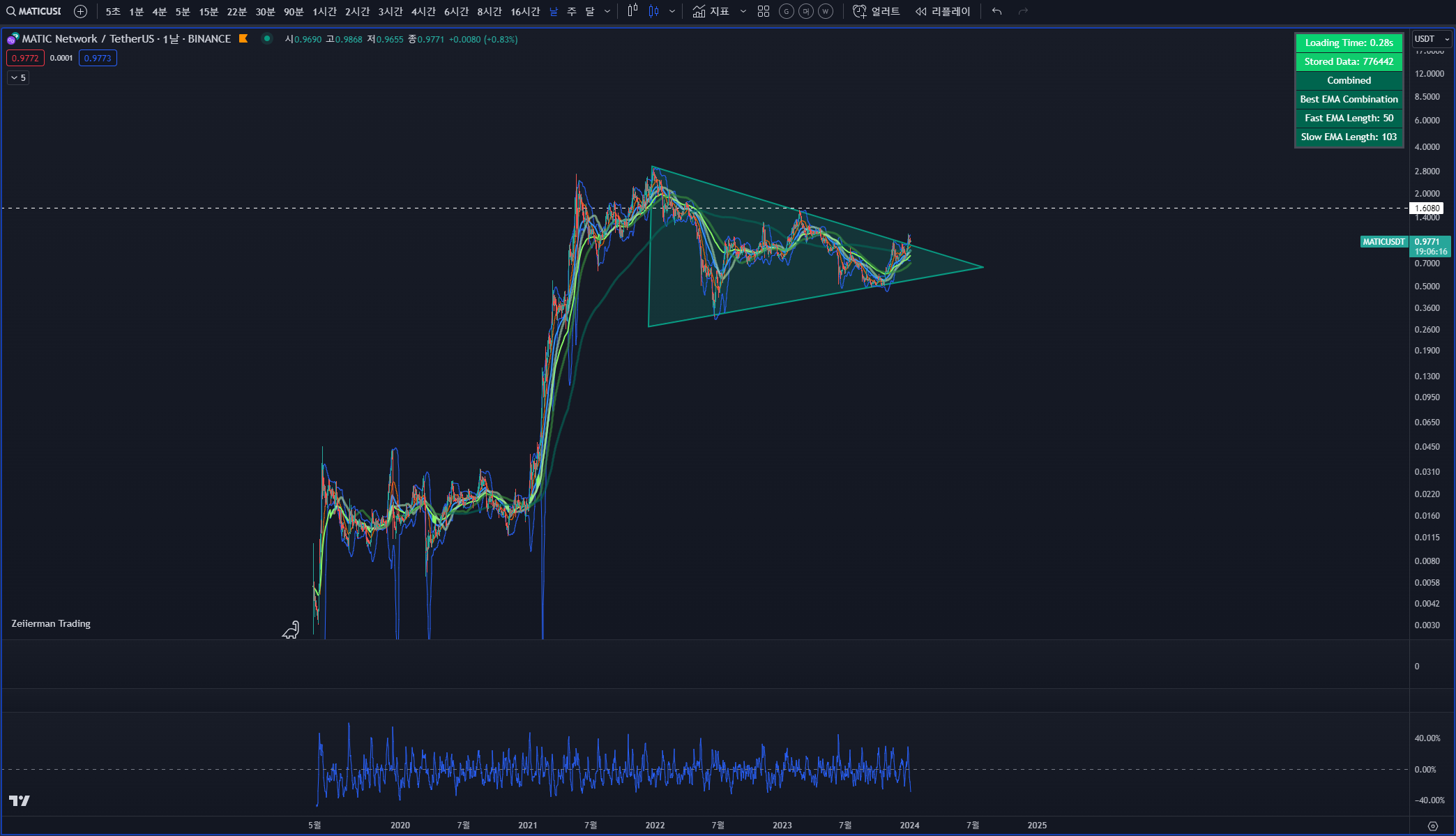This screenshot has width=1456, height=836.
Task: Start bar replay (리플레이)
Action: click(943, 11)
